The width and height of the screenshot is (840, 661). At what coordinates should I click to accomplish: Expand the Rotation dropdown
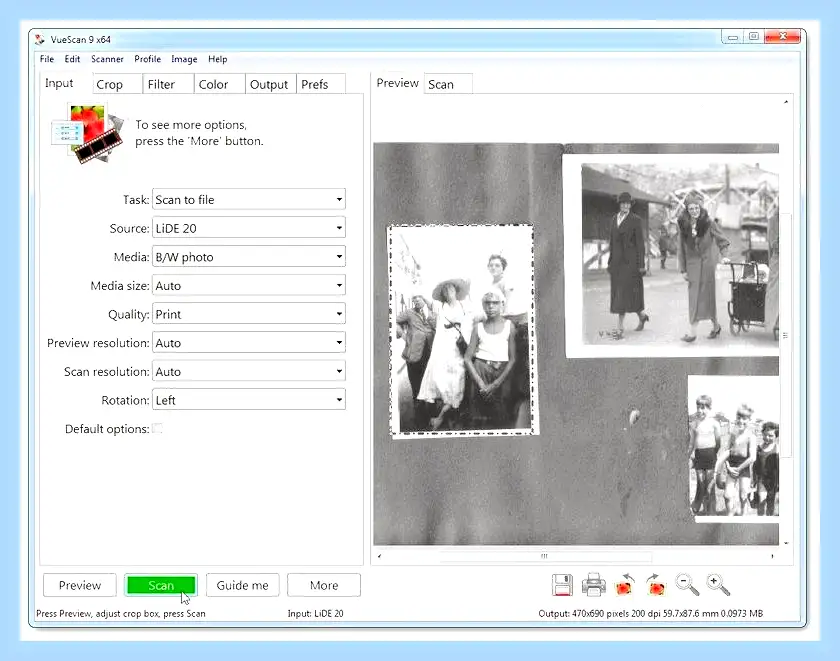(x=249, y=400)
